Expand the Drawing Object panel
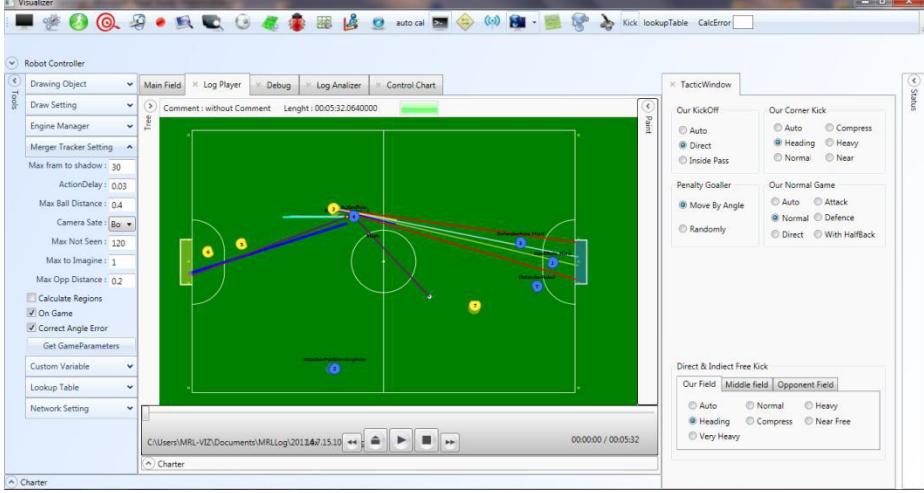The image size is (924, 493). click(81, 84)
